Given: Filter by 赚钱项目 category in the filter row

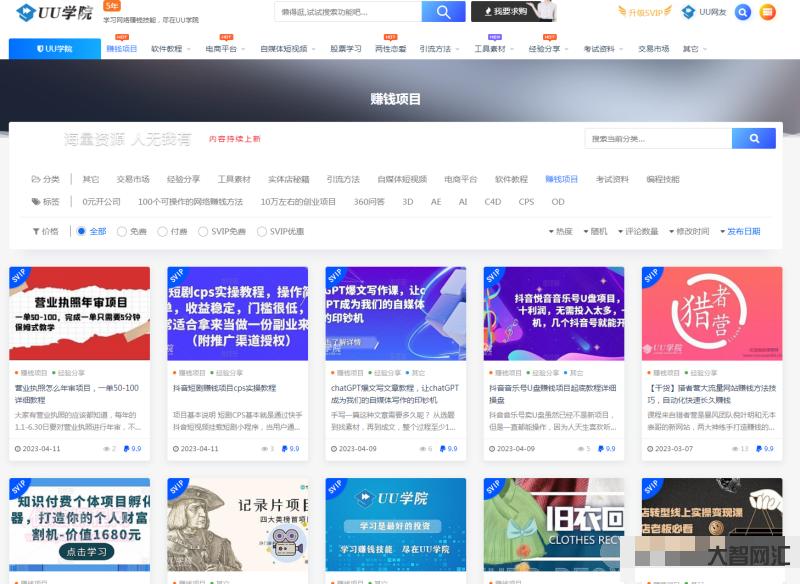Looking at the screenshot, I should (561, 179).
